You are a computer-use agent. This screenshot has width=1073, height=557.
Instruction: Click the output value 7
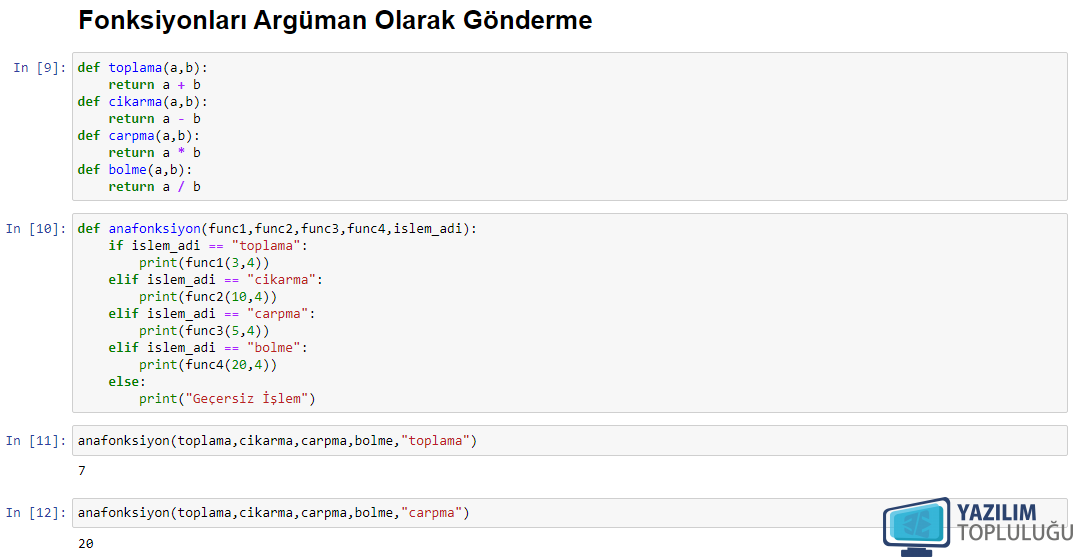[x=82, y=471]
